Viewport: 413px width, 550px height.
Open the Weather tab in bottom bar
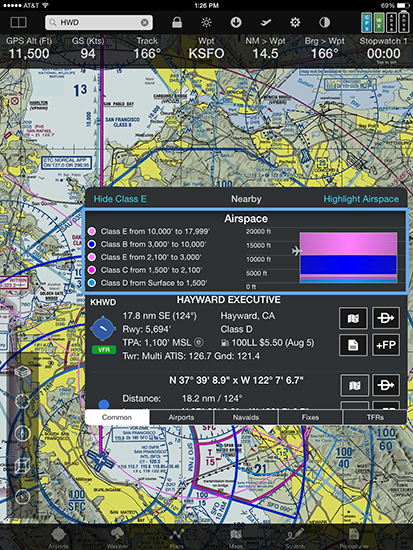117,538
